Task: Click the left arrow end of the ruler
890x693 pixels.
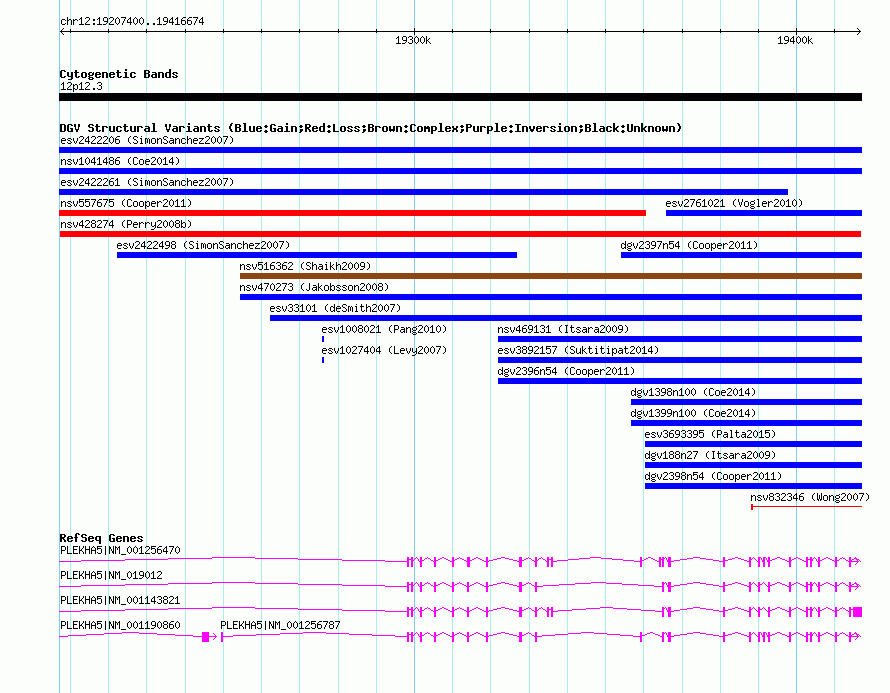Action: pos(62,31)
